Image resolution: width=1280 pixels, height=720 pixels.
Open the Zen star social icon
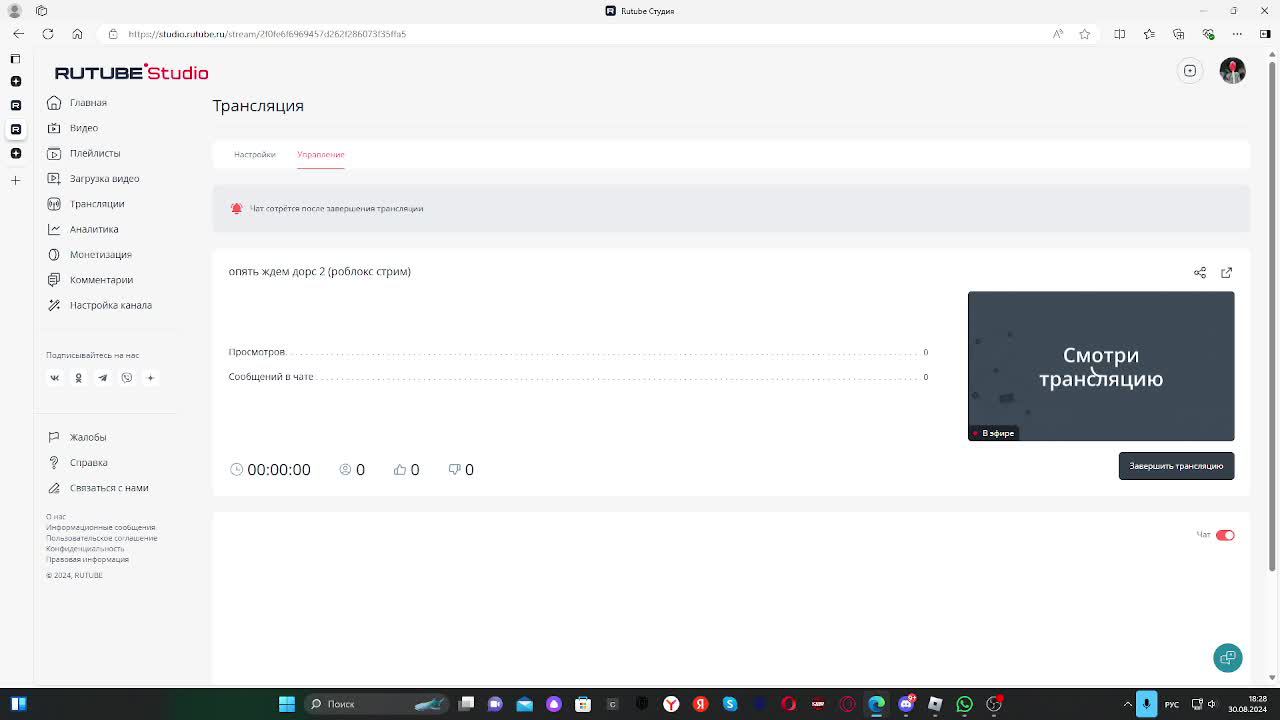pos(151,378)
